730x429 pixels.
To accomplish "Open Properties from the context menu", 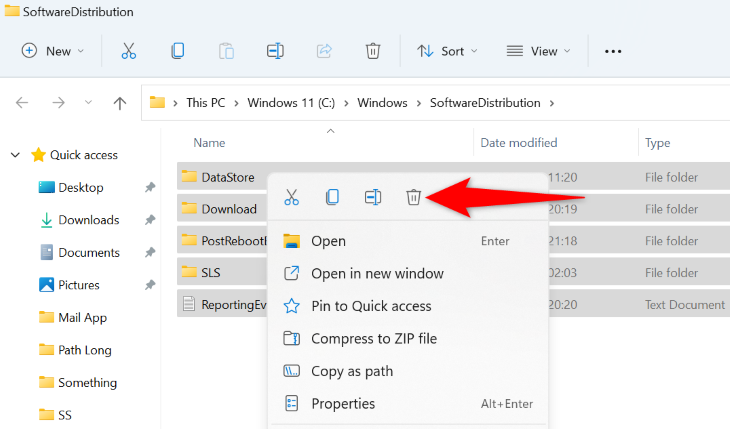I will point(408,404).
